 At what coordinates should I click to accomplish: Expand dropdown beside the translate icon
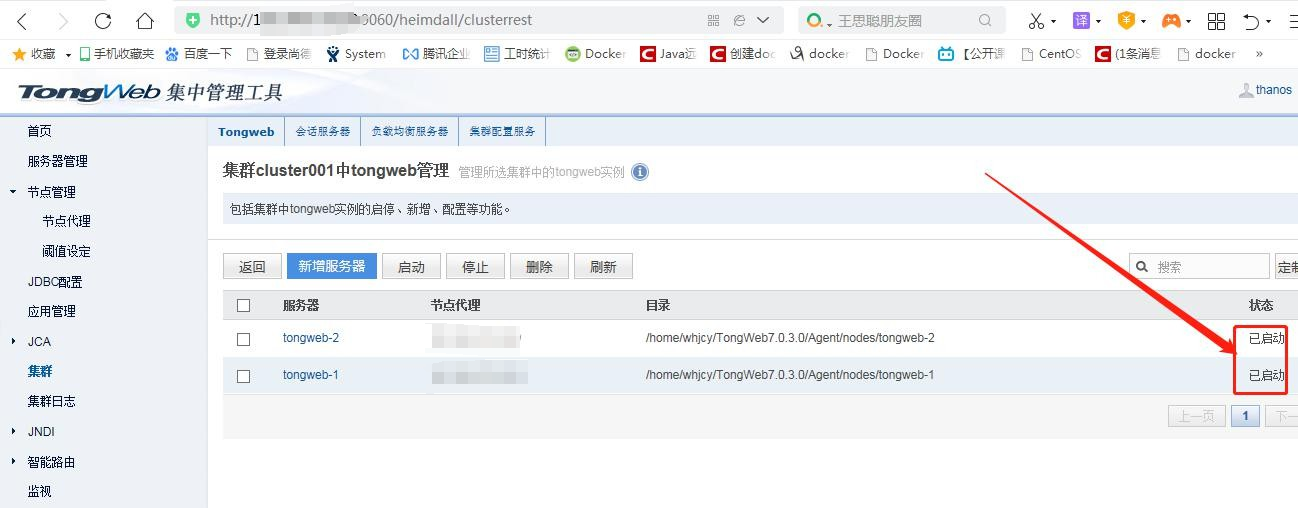tap(1098, 21)
